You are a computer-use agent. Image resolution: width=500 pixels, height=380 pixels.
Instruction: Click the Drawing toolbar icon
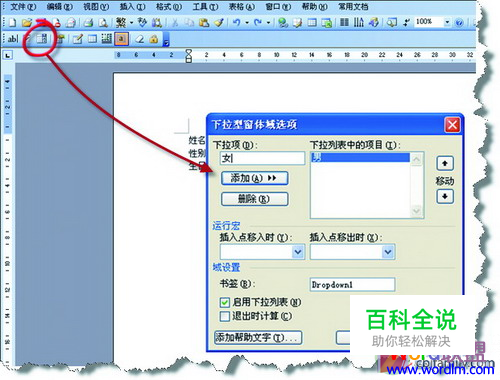(374, 23)
